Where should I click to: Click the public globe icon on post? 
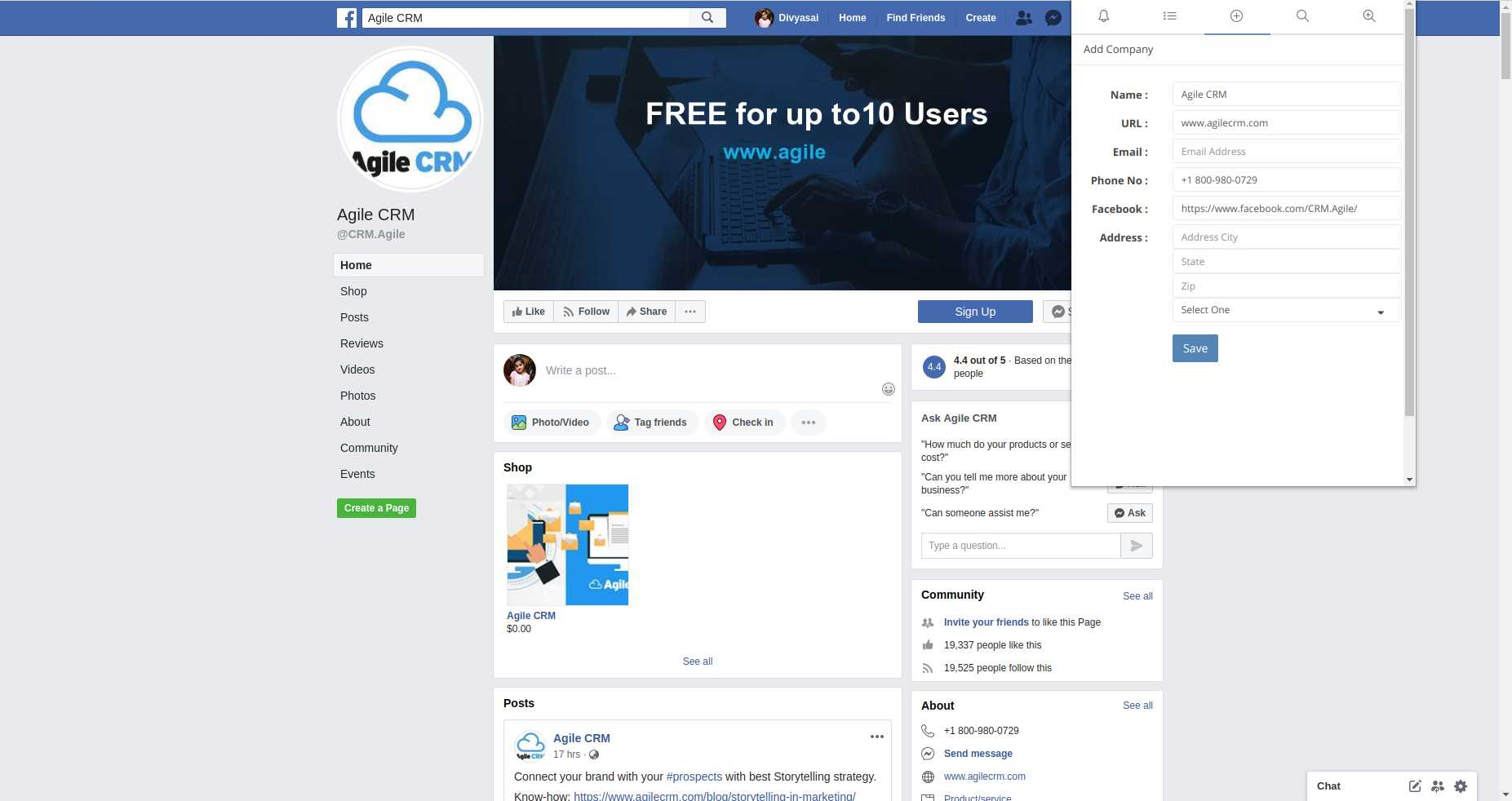594,755
